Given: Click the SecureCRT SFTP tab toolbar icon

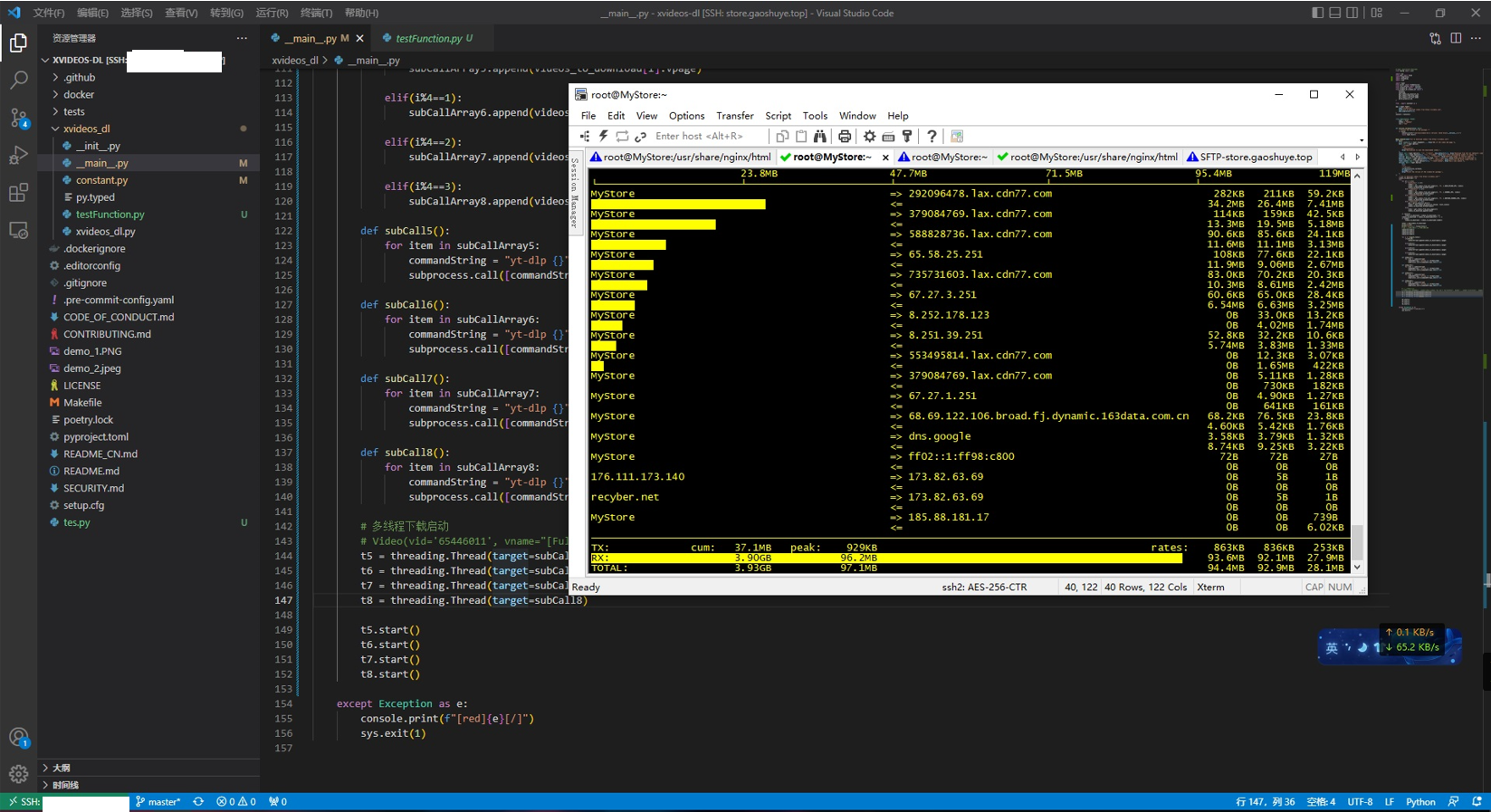Looking at the screenshot, I should click(957, 136).
